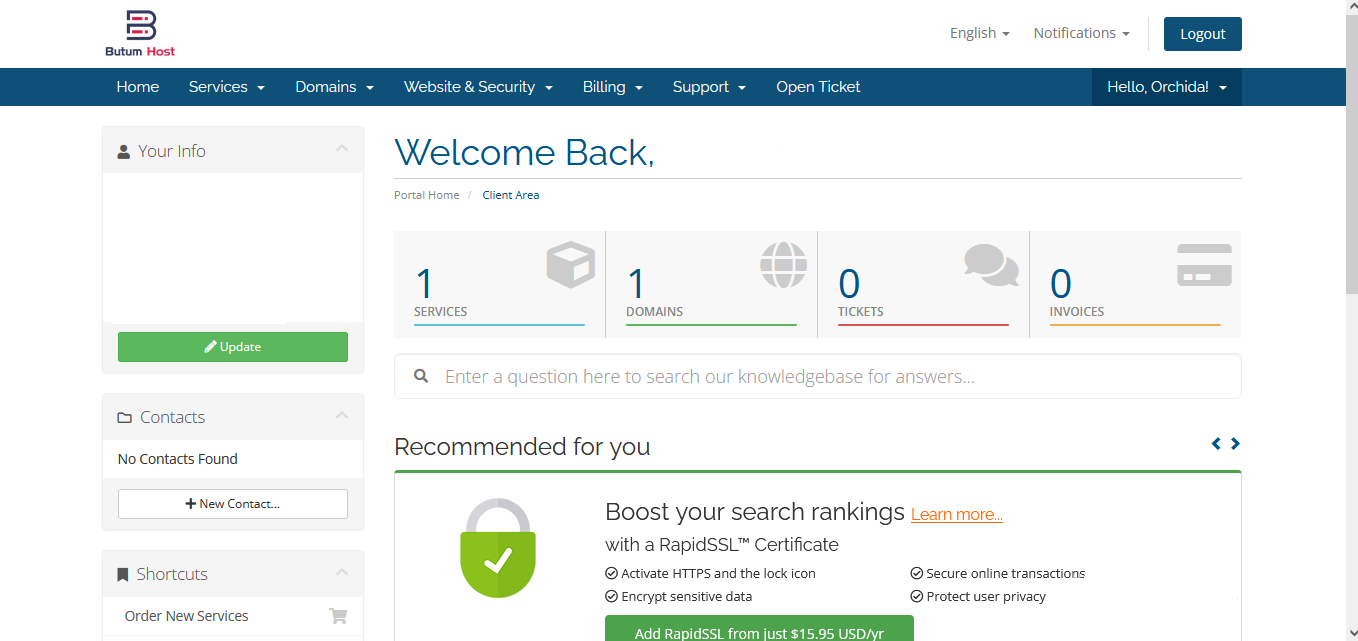Click the Tickets chat bubbles icon
Screen dimensions: 1358x641
point(991,265)
